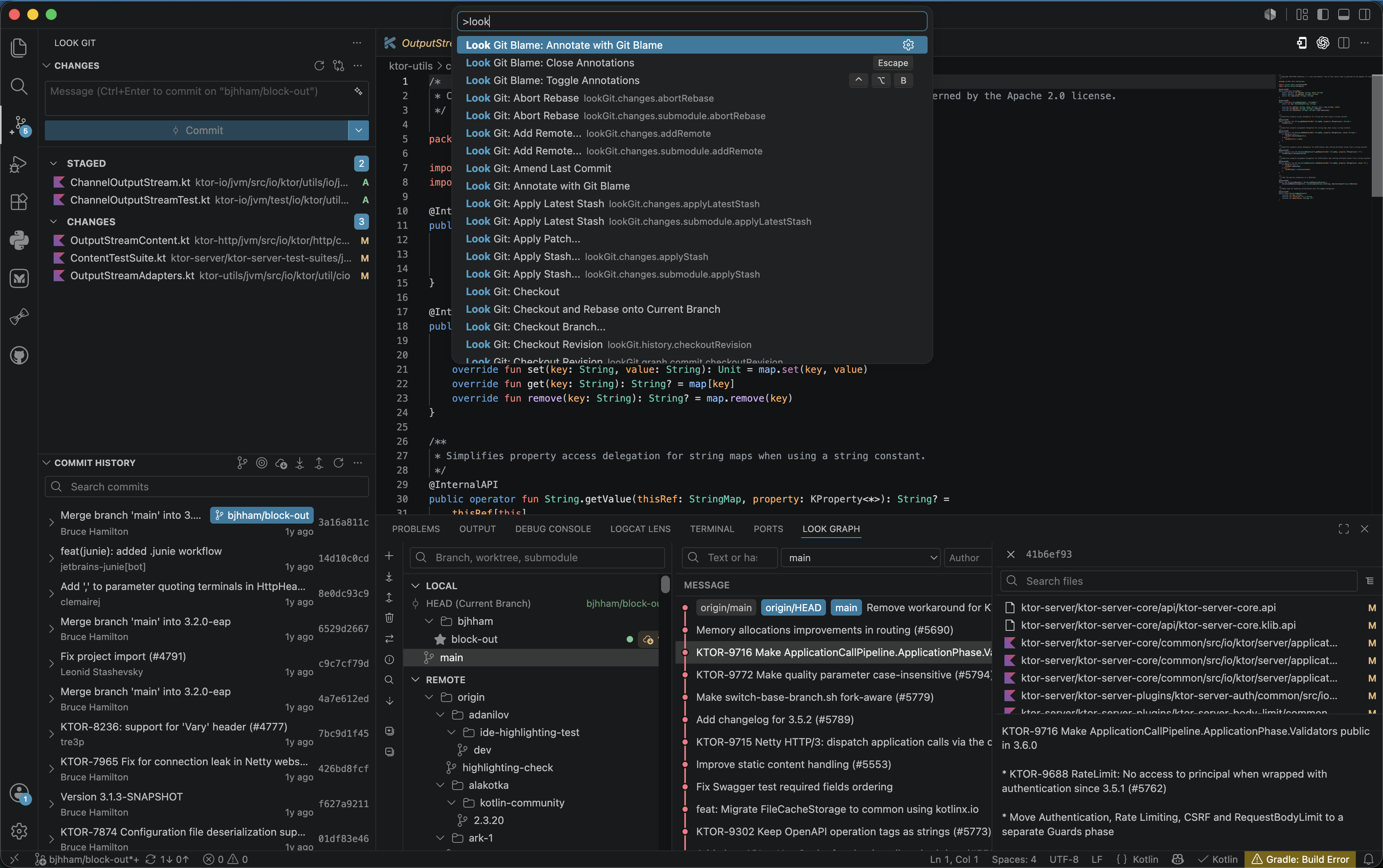Collapse the REMOTE branches group

tap(415, 680)
